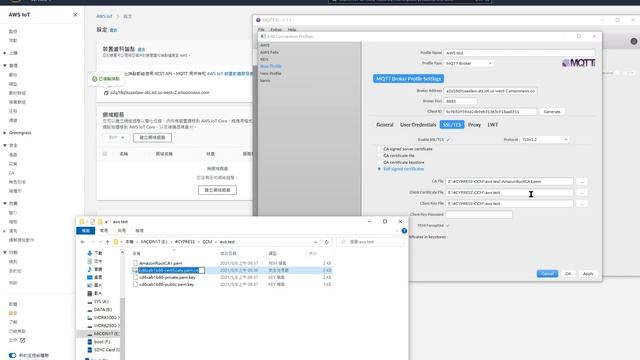Open the Profile Type dropdown
Screen dimensions: 640x360
(x=469, y=63)
